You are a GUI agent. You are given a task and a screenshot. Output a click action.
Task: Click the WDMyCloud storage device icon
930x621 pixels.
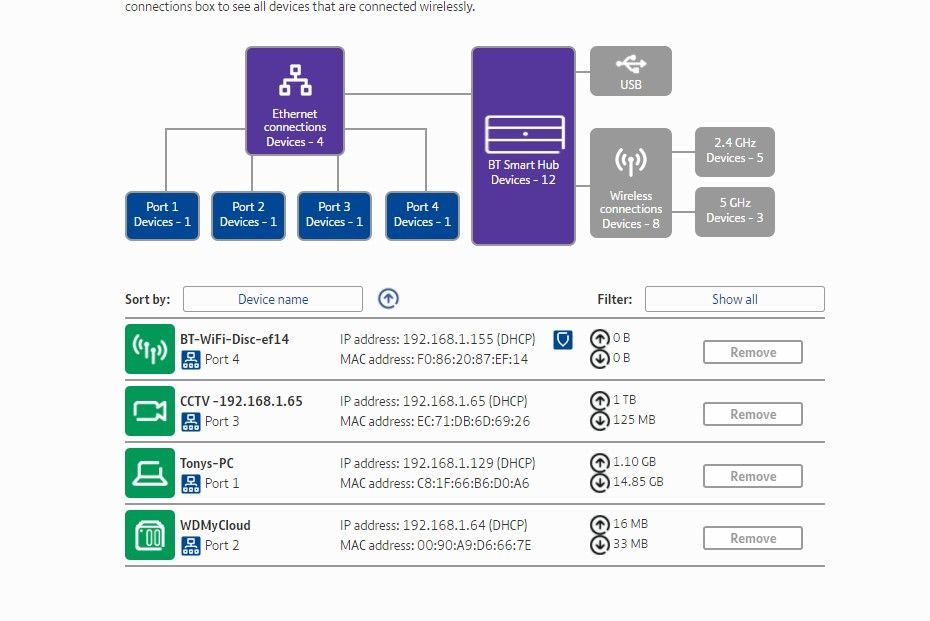pyautogui.click(x=150, y=535)
